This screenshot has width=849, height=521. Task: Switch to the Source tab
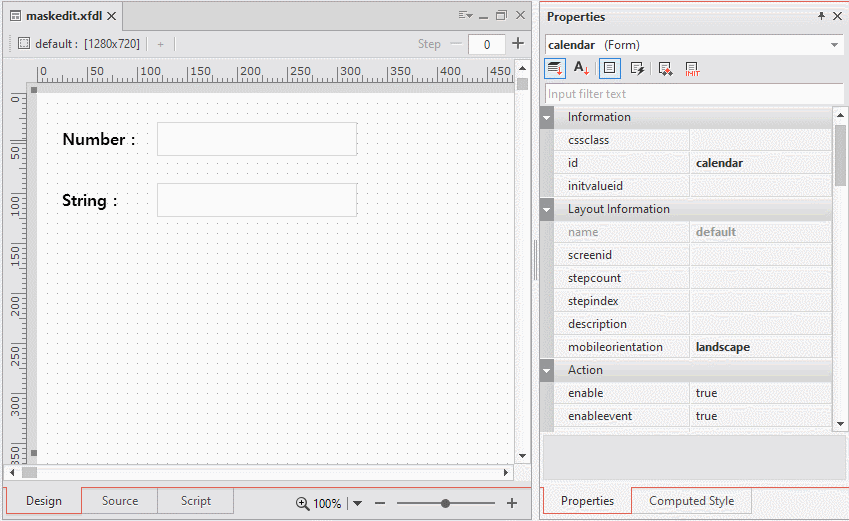pos(120,501)
